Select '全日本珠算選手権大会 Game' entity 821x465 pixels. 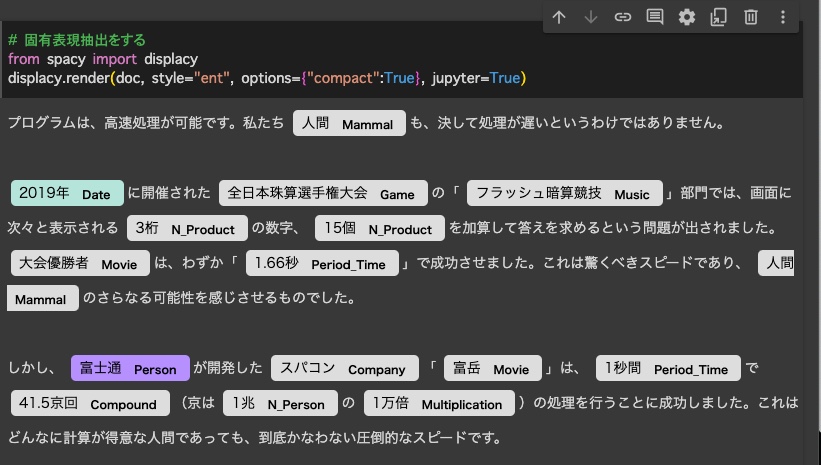tap(323, 193)
